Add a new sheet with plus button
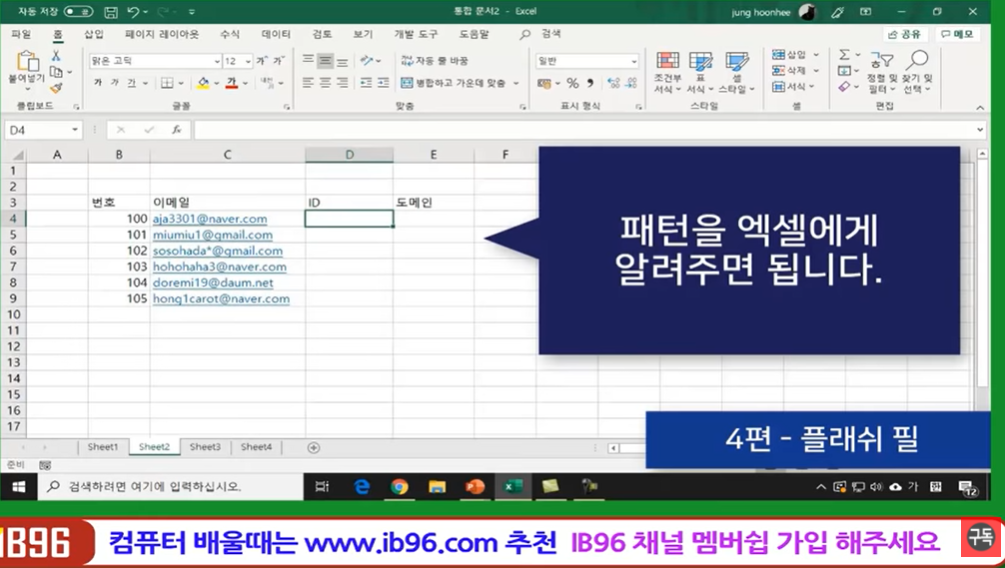Viewport: 1005px width, 568px height. (x=313, y=447)
